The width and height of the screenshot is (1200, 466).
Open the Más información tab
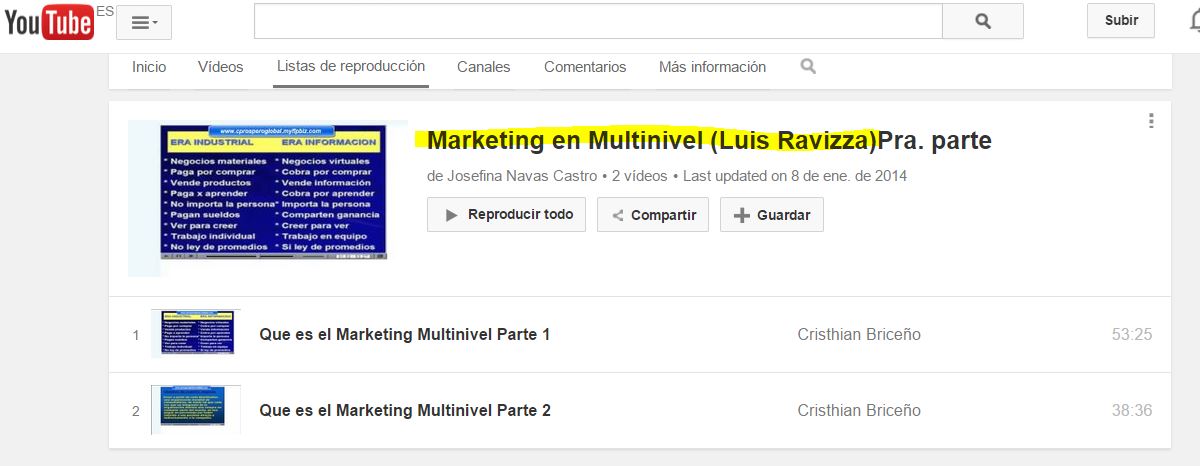[x=712, y=67]
